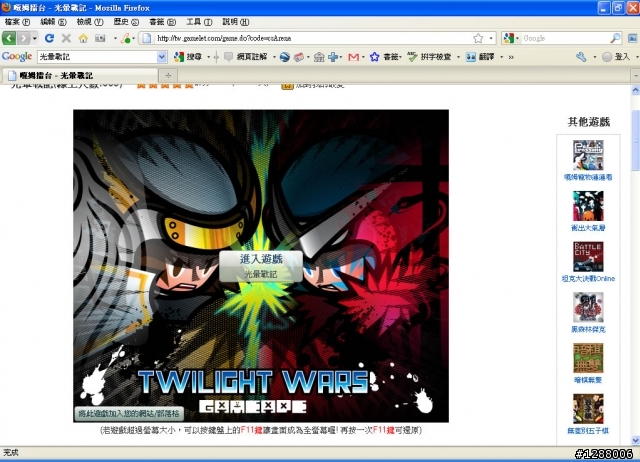Screen dimensions: 640x462
Task: Click the Google Toolbar 搜尋 button
Action: 188,57
